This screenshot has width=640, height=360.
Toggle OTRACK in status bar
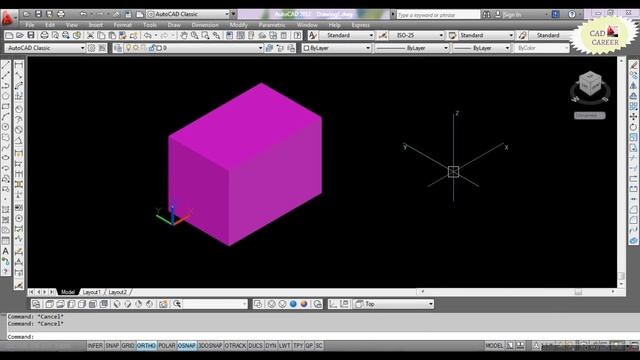point(235,346)
